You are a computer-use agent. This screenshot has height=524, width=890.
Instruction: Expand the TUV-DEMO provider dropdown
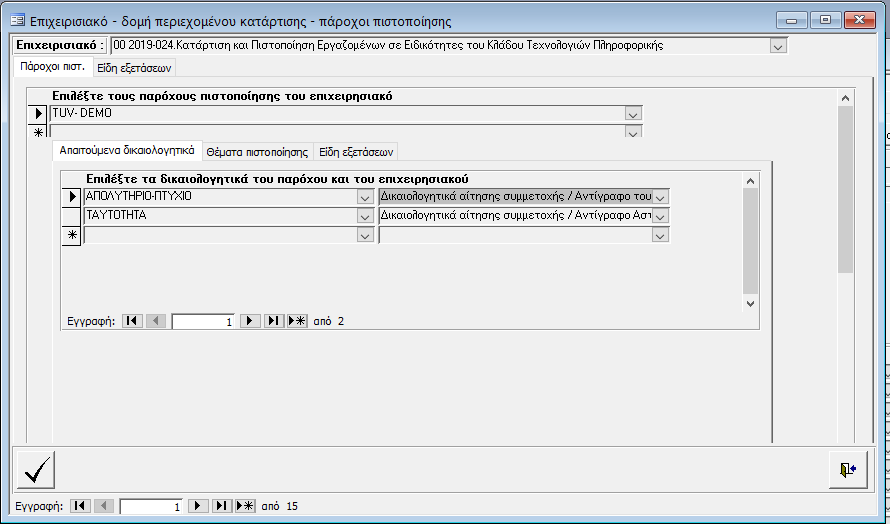click(633, 114)
